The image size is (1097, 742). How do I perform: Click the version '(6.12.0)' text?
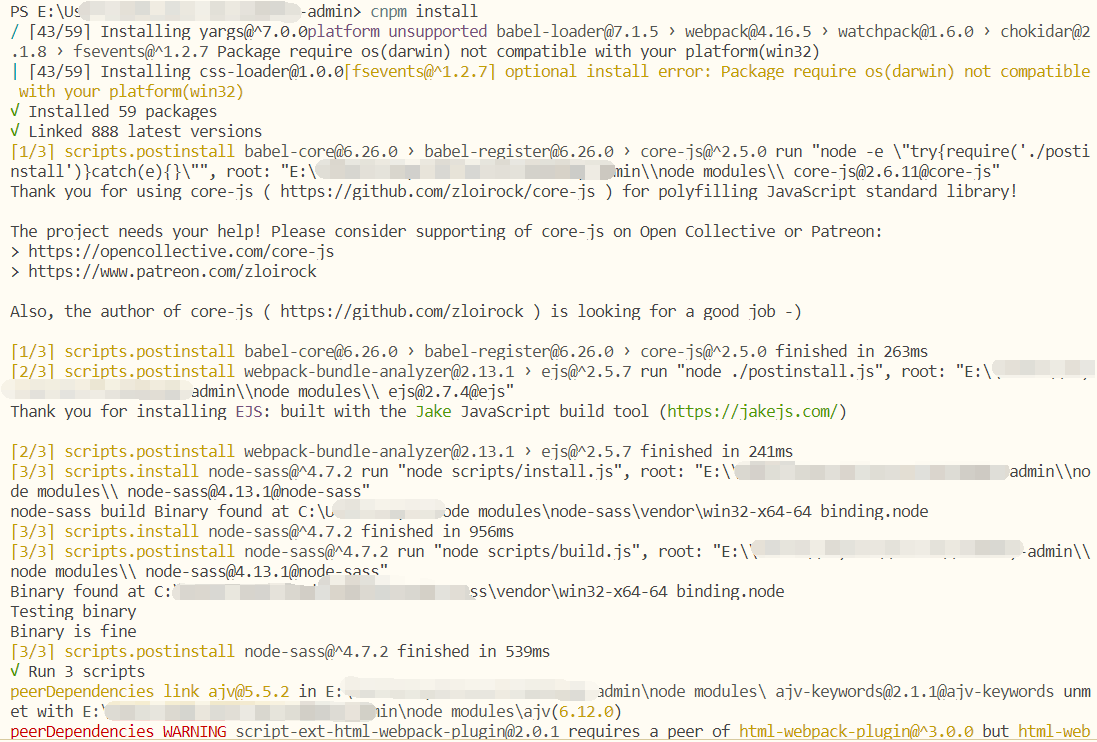586,712
